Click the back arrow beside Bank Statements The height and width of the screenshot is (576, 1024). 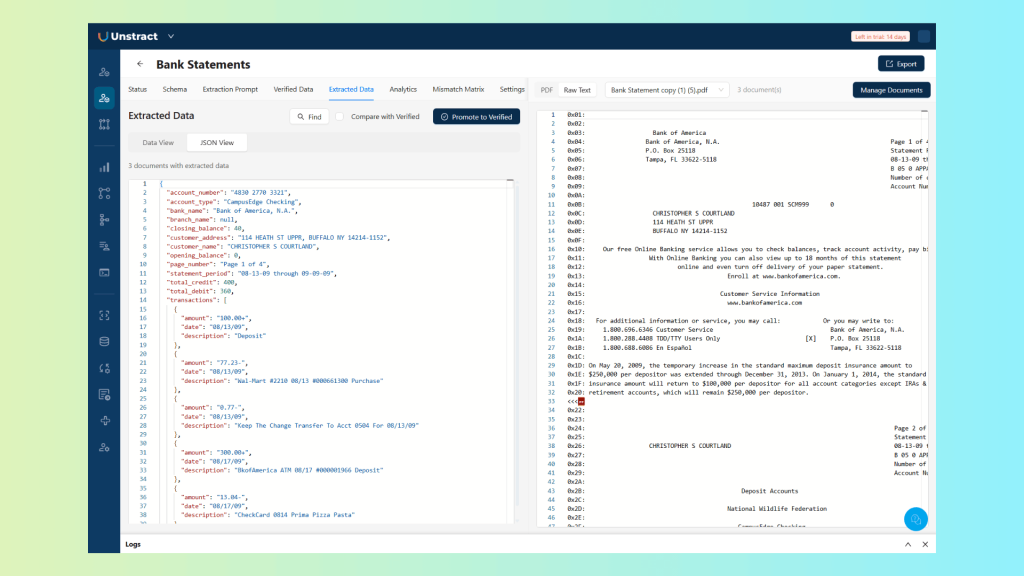point(140,64)
